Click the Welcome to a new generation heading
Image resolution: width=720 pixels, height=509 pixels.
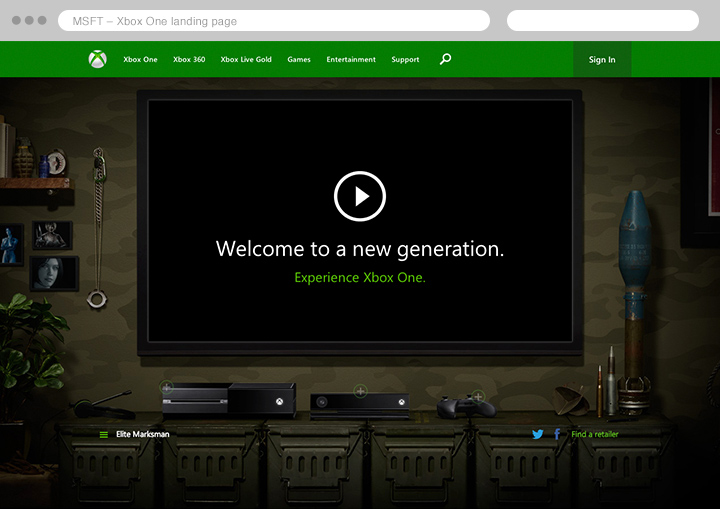[360, 249]
